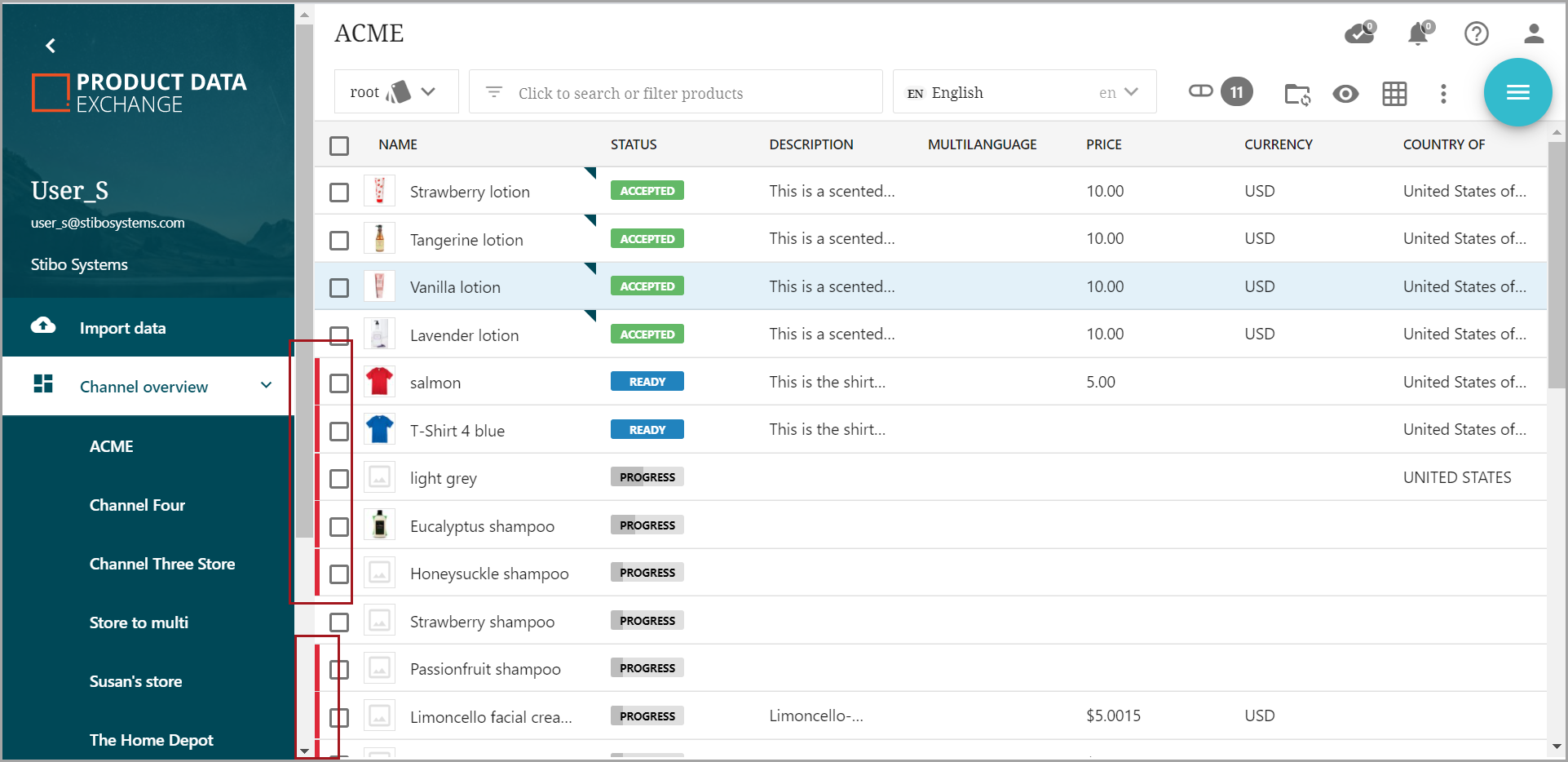The height and width of the screenshot is (762, 1568).
Task: Switch to the grid view icon
Action: (1394, 94)
